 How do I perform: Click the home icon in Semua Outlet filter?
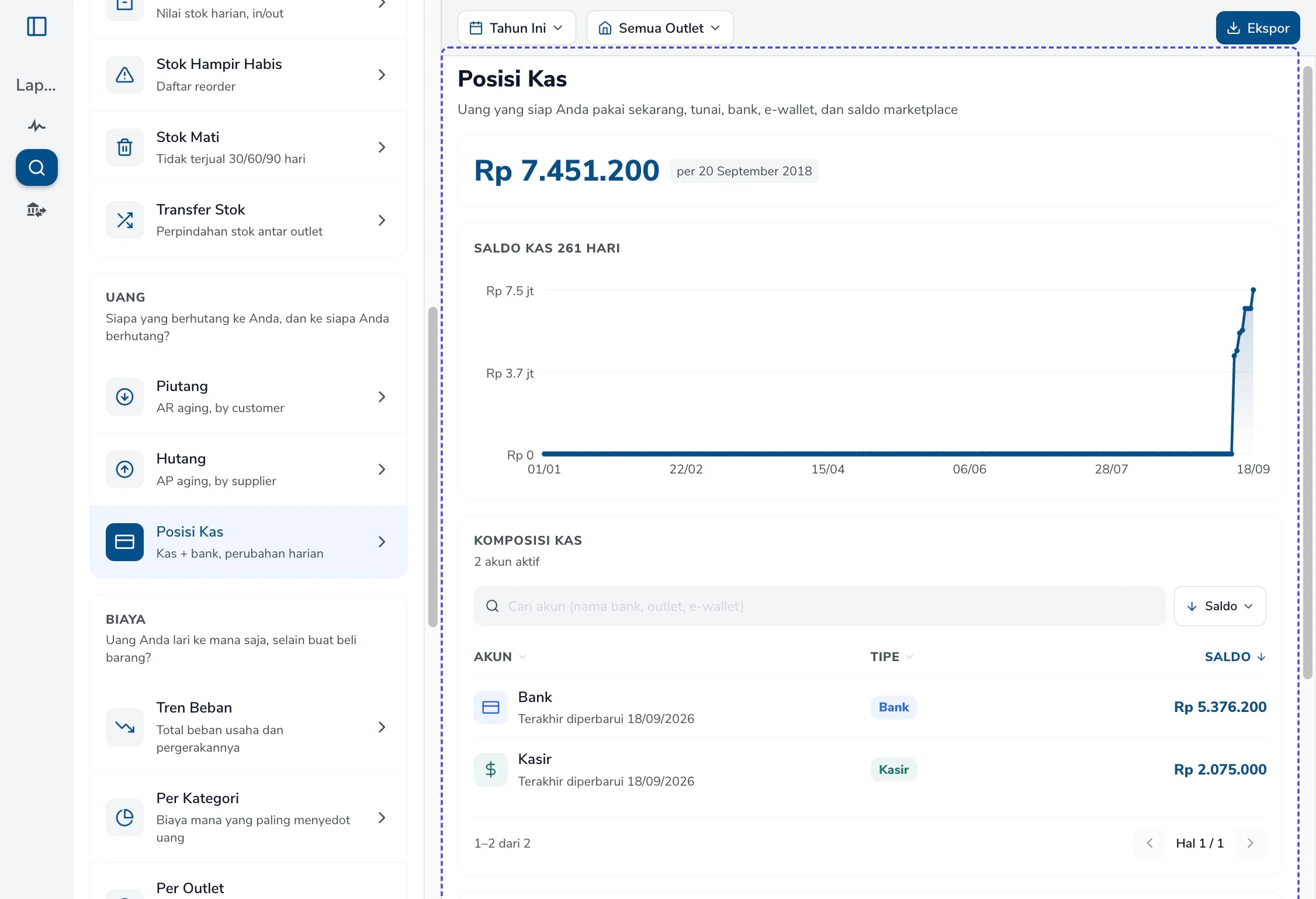pos(605,28)
